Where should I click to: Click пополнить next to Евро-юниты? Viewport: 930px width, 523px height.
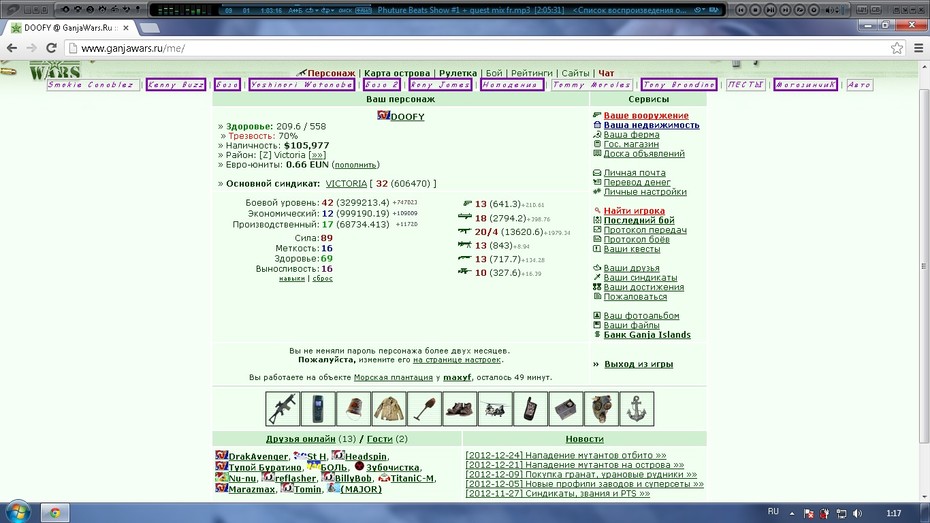355,165
